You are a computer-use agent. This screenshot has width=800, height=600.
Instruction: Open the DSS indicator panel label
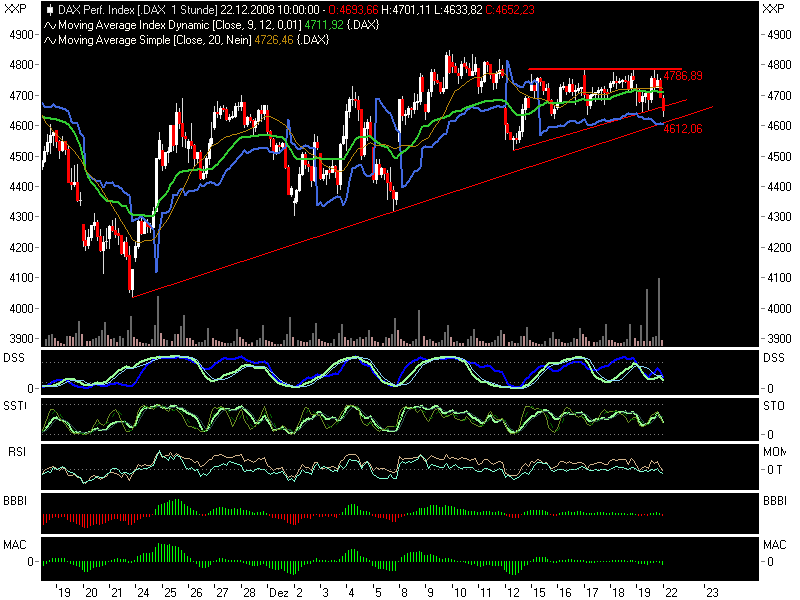(x=14, y=355)
